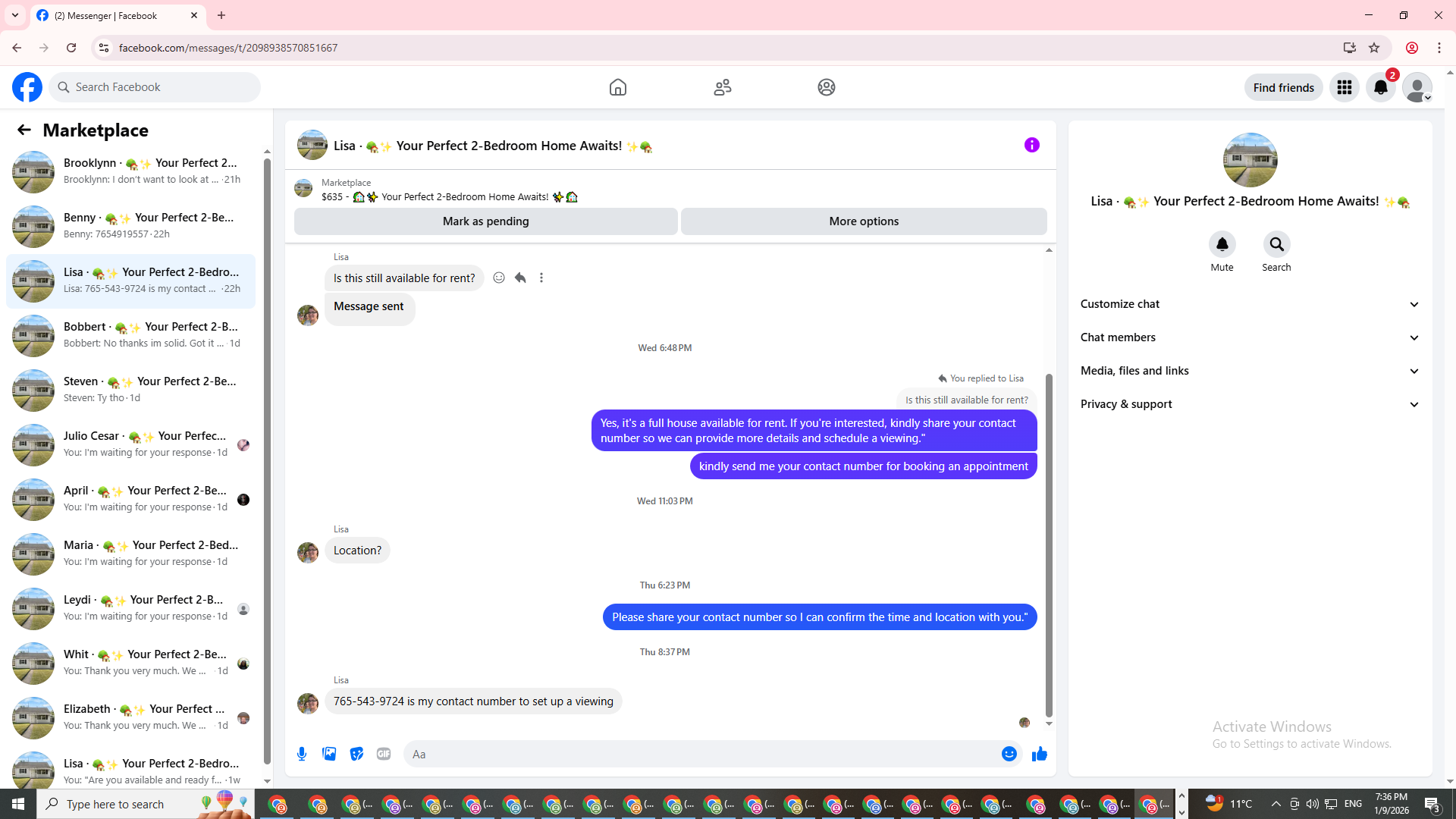The image size is (1456, 819).
Task: Expand Customize chat section
Action: click(x=1249, y=304)
